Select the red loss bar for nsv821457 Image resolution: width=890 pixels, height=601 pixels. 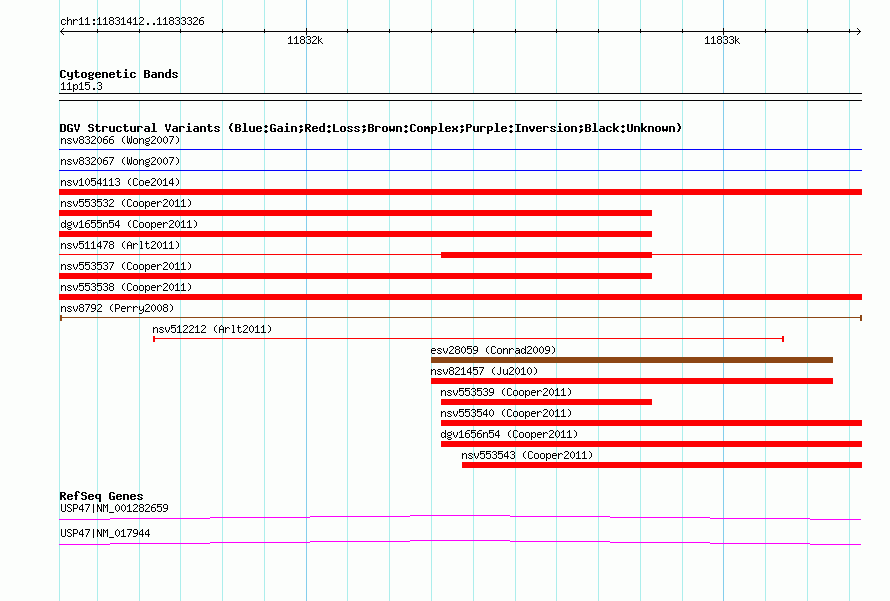tap(632, 381)
